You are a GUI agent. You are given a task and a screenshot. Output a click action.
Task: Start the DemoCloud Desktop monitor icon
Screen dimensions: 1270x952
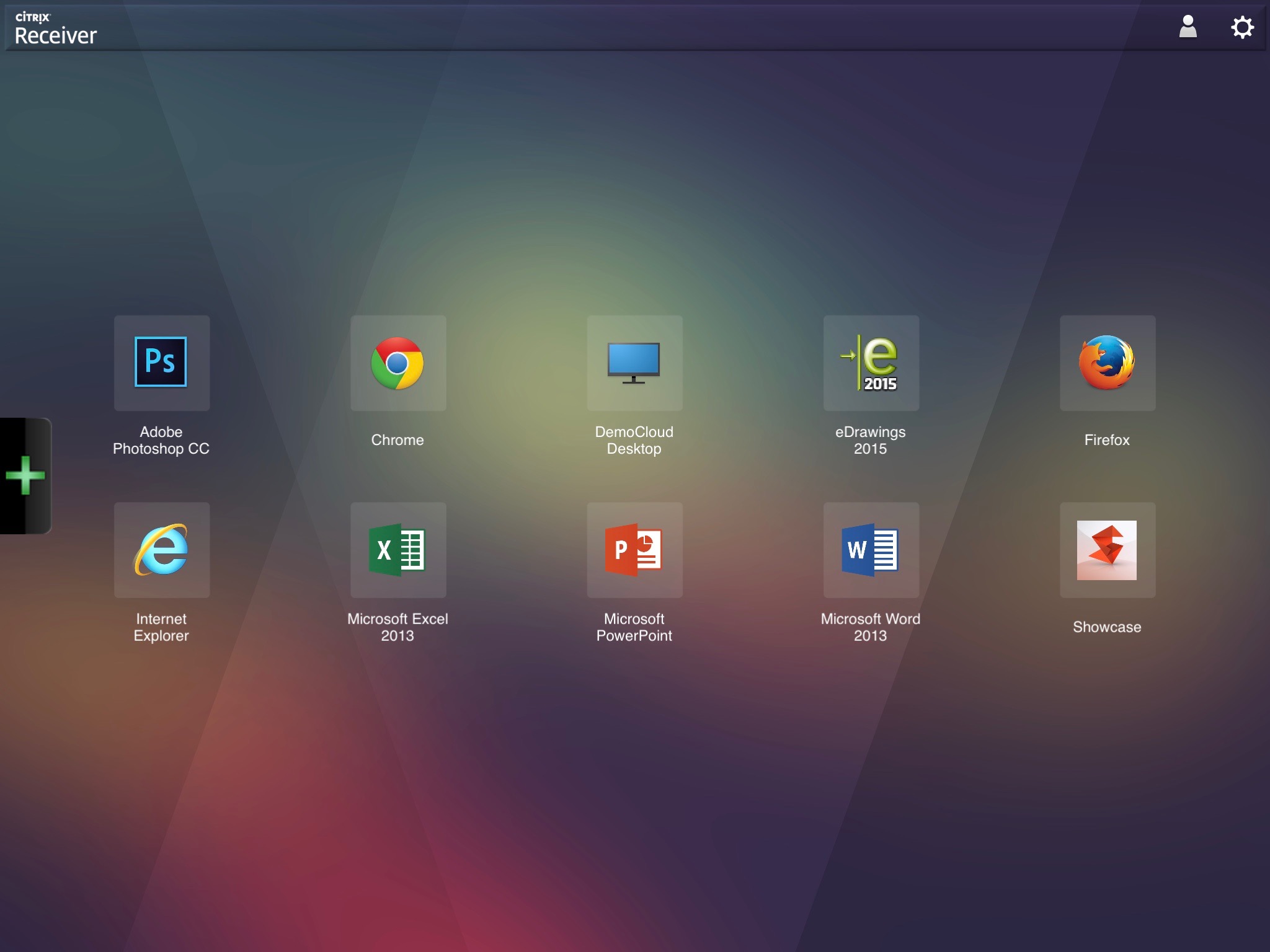[634, 363]
